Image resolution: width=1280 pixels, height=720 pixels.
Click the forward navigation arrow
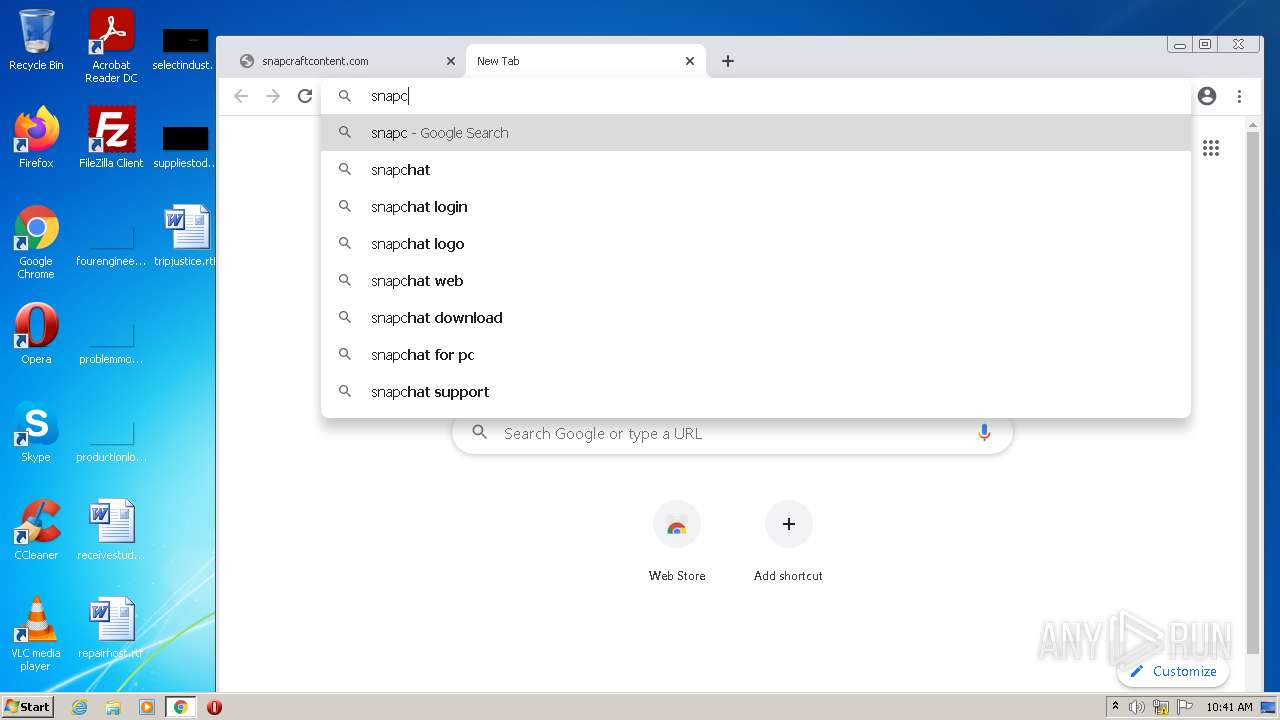273,96
